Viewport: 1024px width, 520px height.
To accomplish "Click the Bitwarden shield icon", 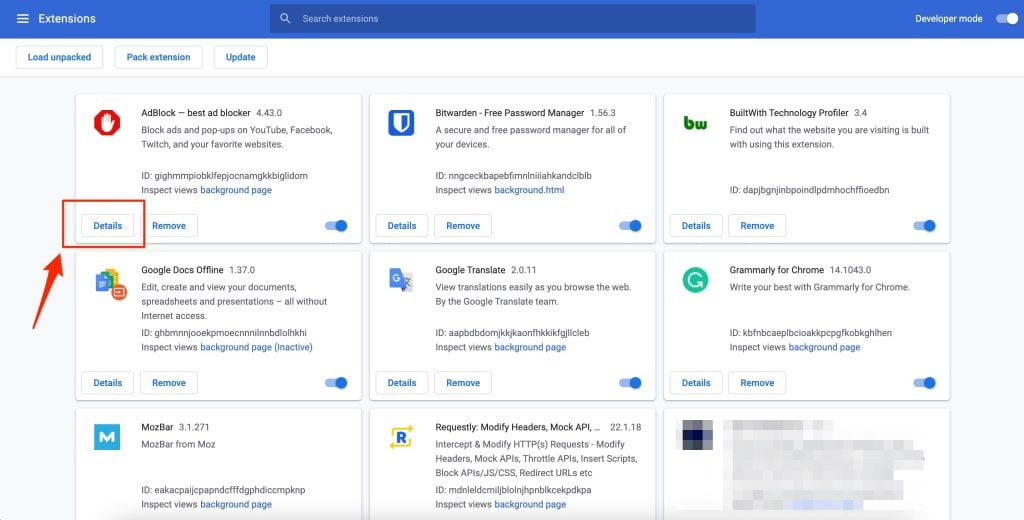I will [401, 122].
